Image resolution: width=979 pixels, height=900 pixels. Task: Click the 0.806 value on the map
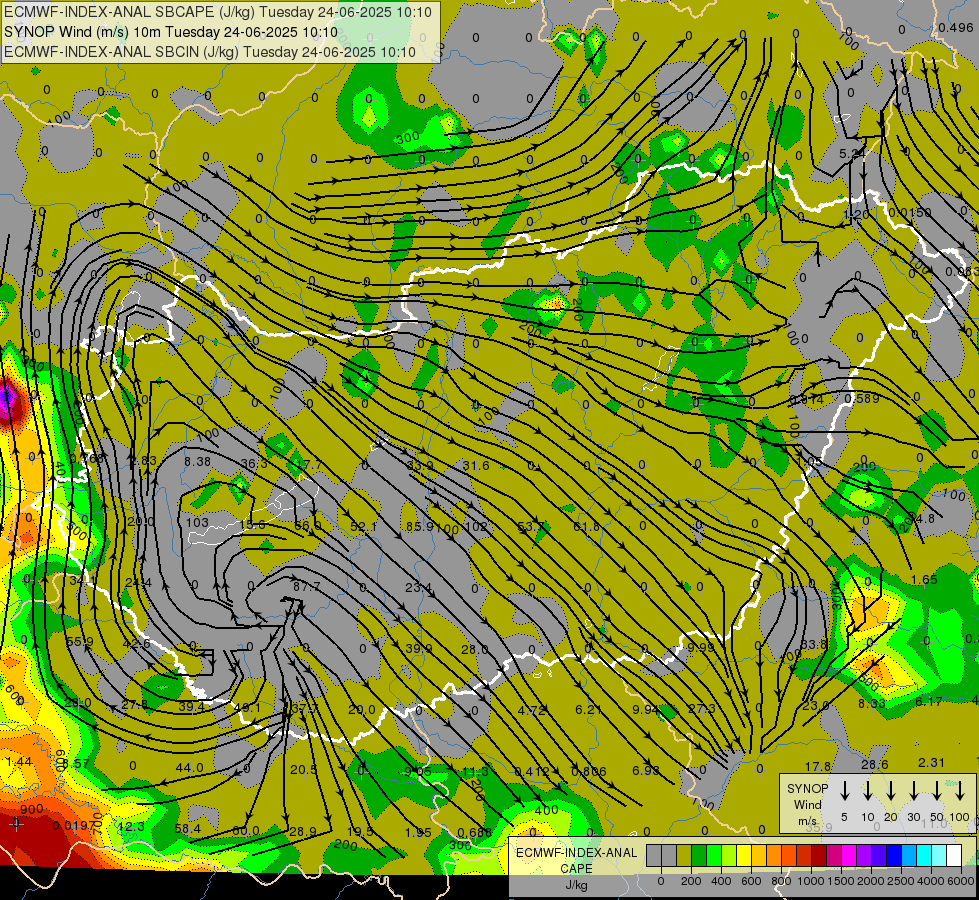pos(589,771)
